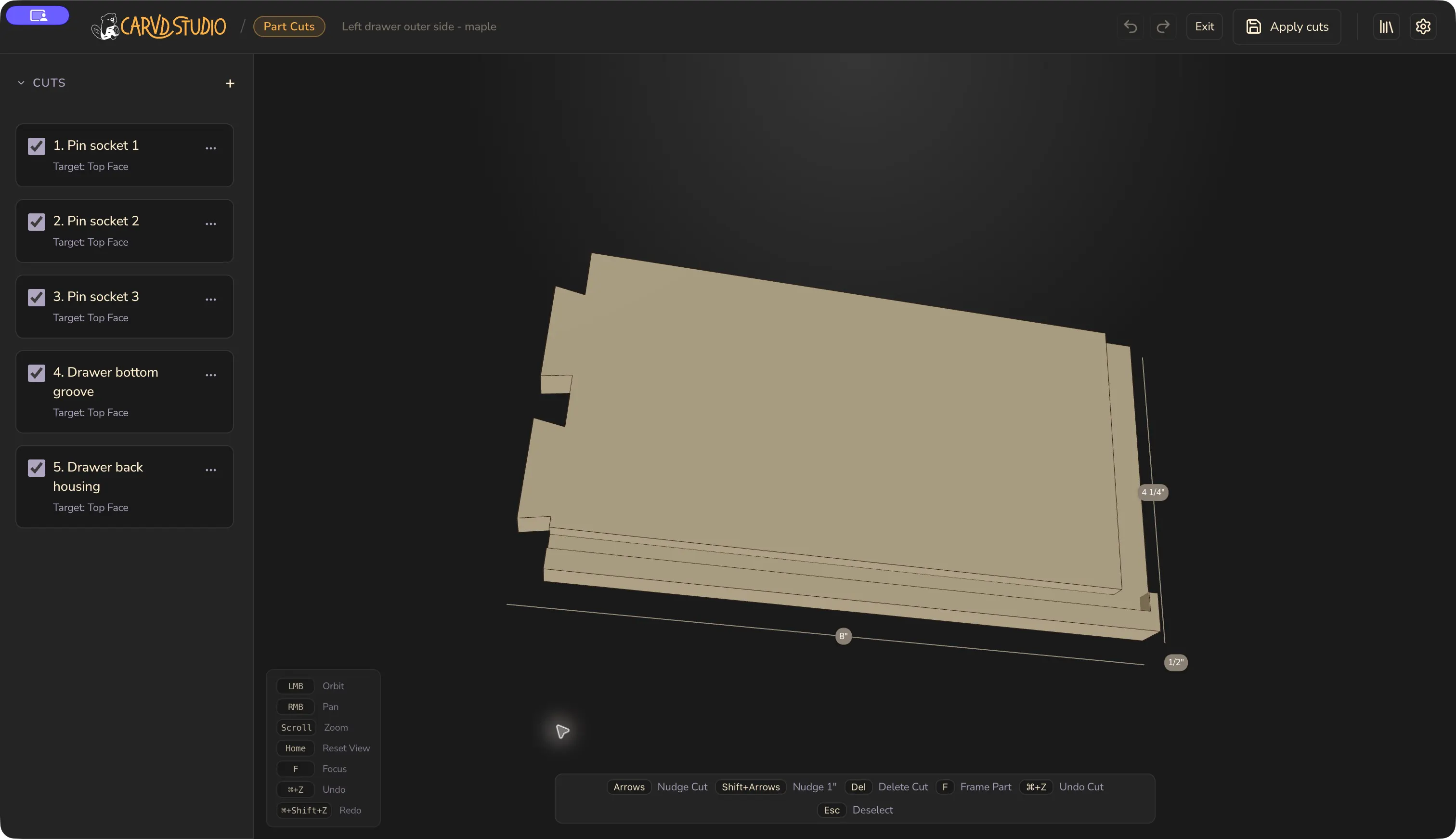Click the redo arrow icon in header
The width and height of the screenshot is (1456, 839).
1163,26
